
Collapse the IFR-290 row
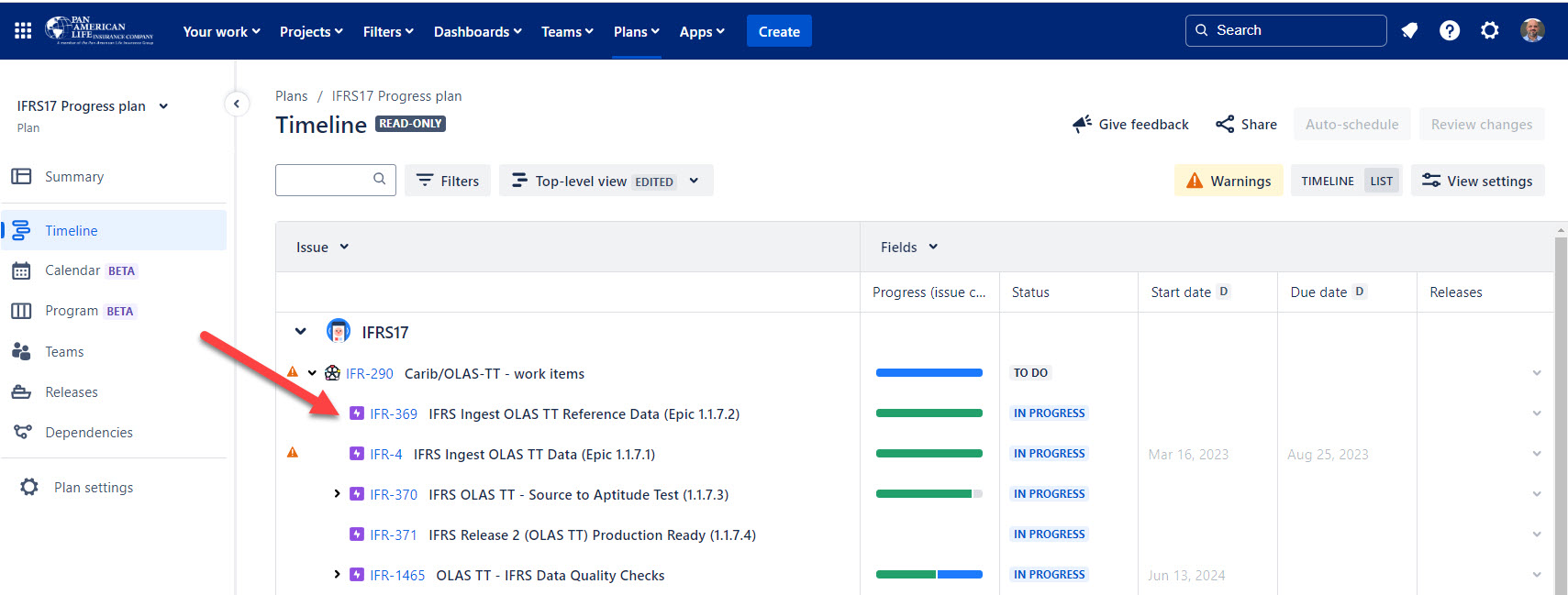pos(312,373)
